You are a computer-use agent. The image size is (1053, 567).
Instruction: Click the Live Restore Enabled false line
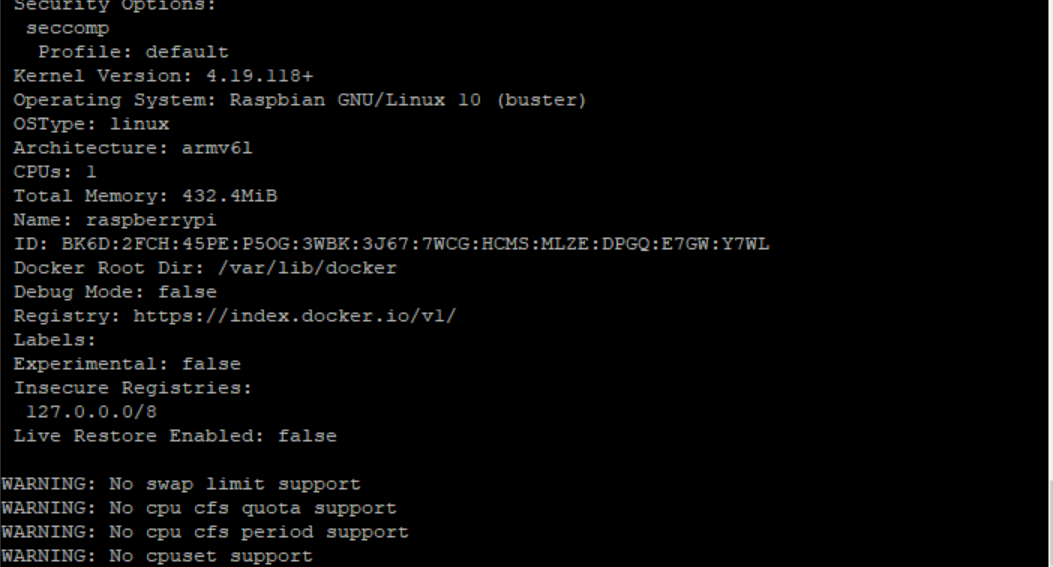175,436
